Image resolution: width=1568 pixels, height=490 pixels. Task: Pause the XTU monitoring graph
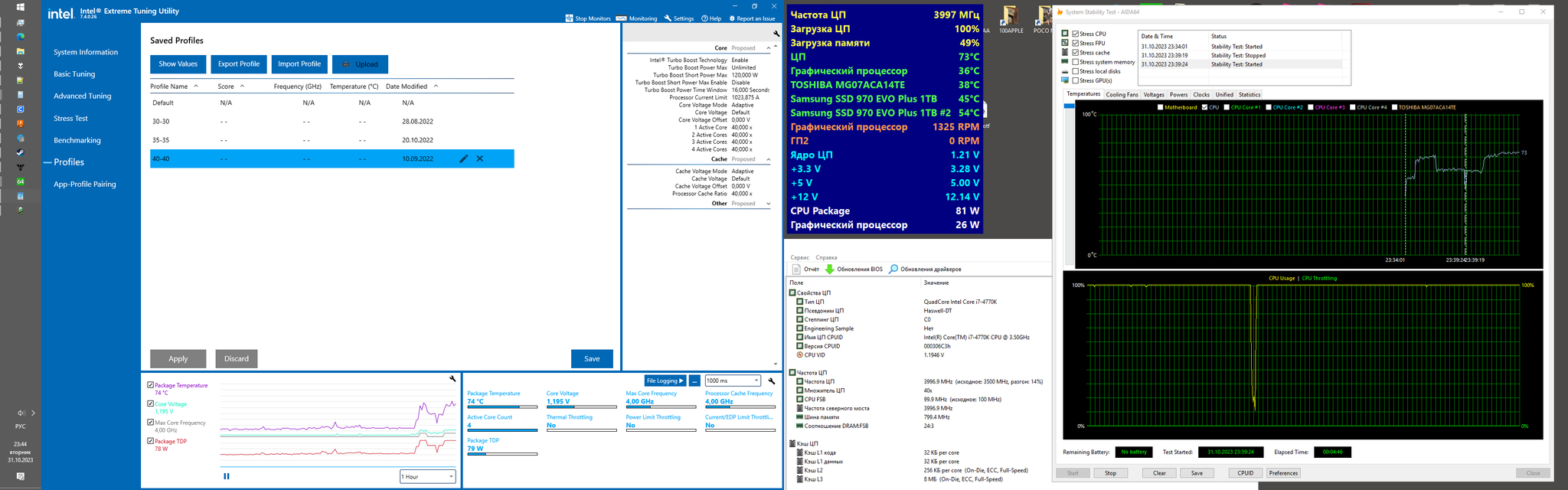point(227,476)
